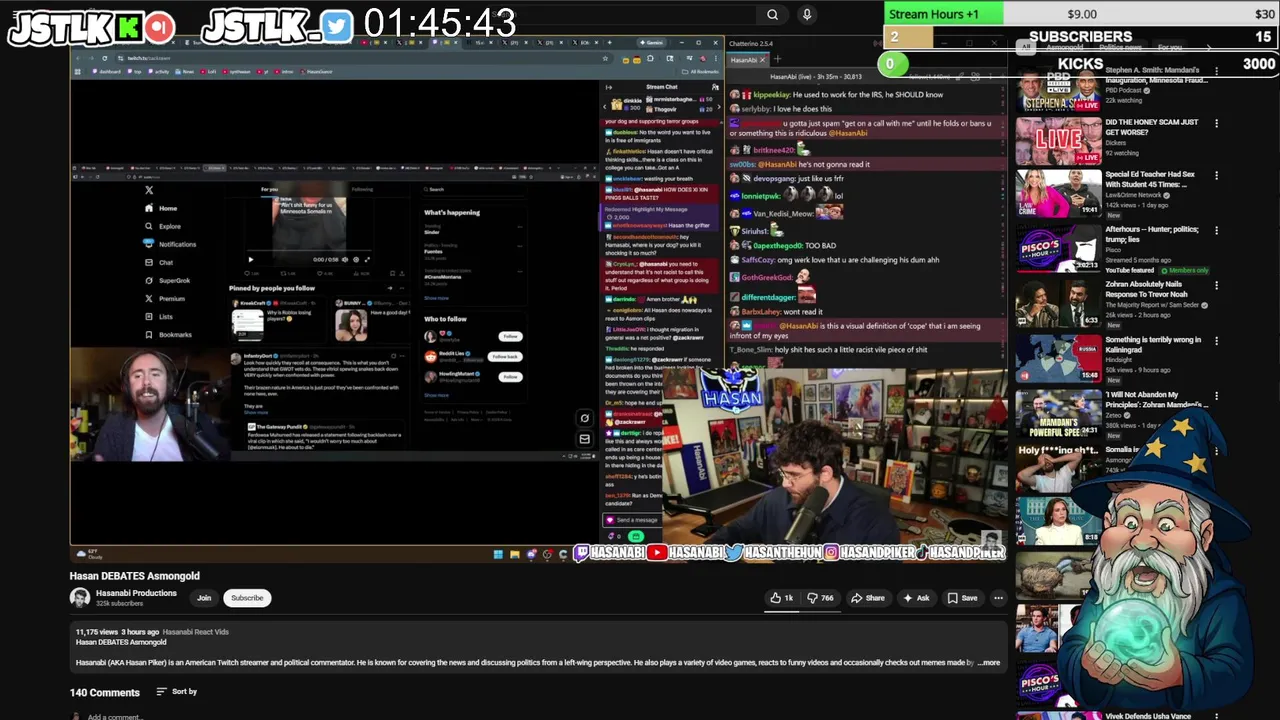Show more filter chips with the right chevron
This screenshot has height=720, width=1280.
[x=1208, y=47]
